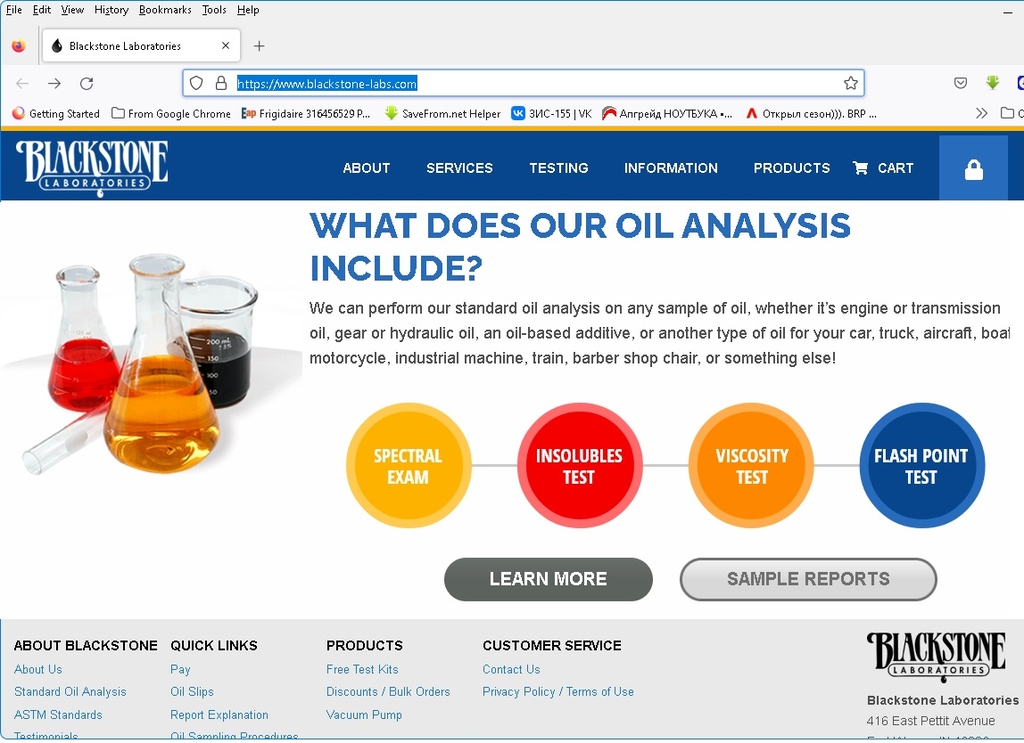Click the SAMPLE REPORTS button
The image size is (1024, 743).
pyautogui.click(x=808, y=579)
